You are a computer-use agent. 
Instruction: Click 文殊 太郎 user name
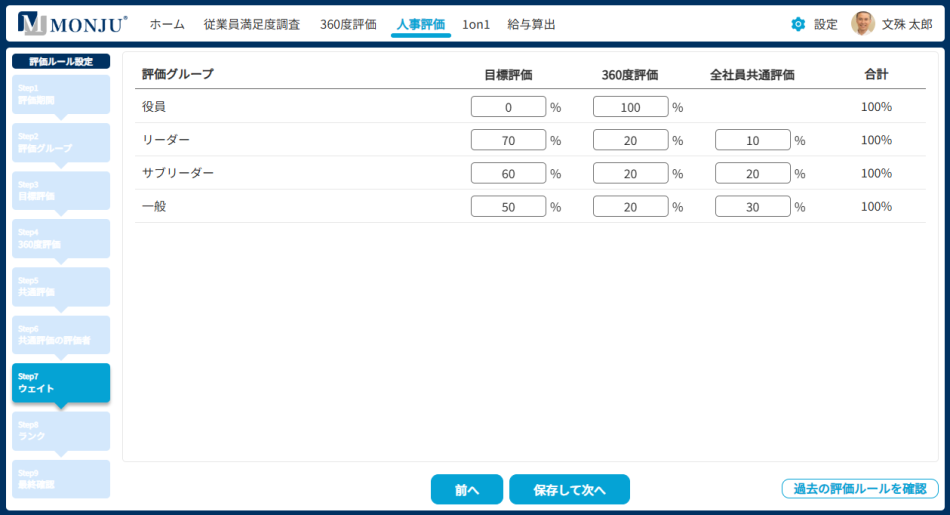(907, 24)
